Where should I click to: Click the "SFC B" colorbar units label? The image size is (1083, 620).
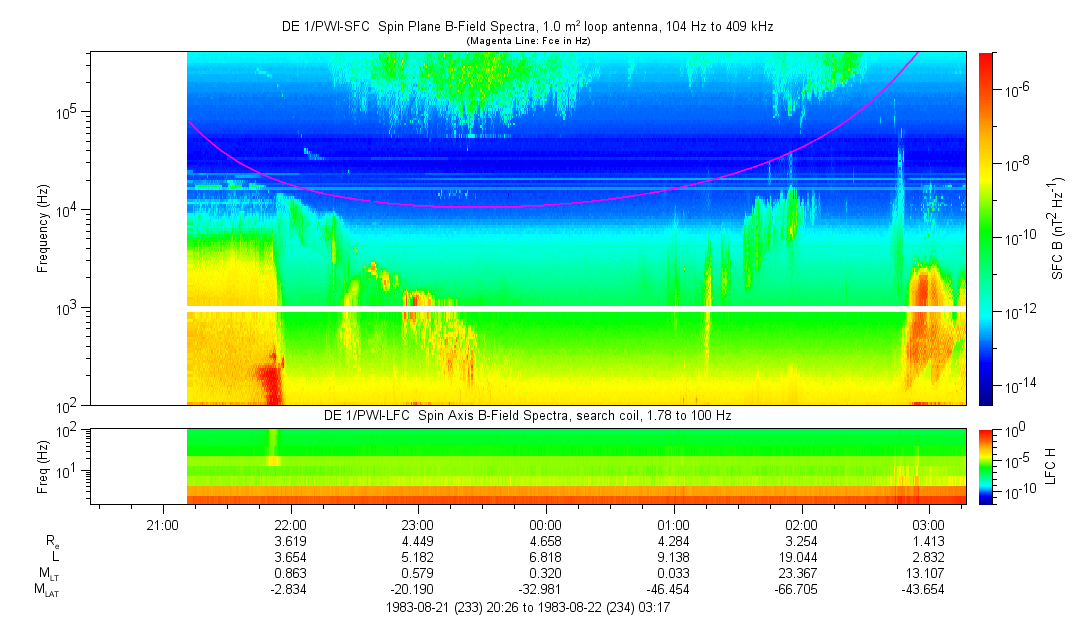click(x=1058, y=228)
